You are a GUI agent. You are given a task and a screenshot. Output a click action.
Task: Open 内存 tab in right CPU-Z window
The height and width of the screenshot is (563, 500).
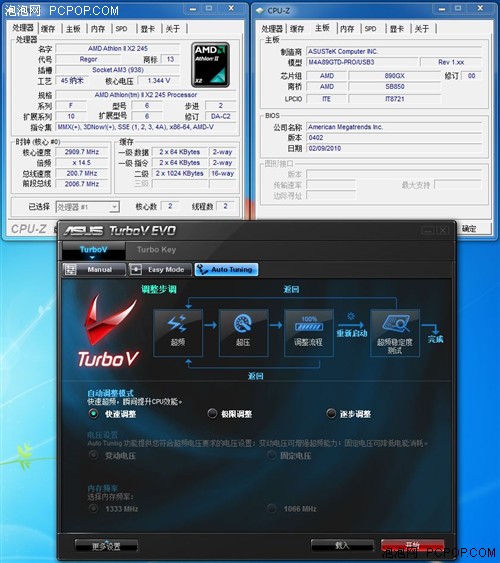coord(347,29)
